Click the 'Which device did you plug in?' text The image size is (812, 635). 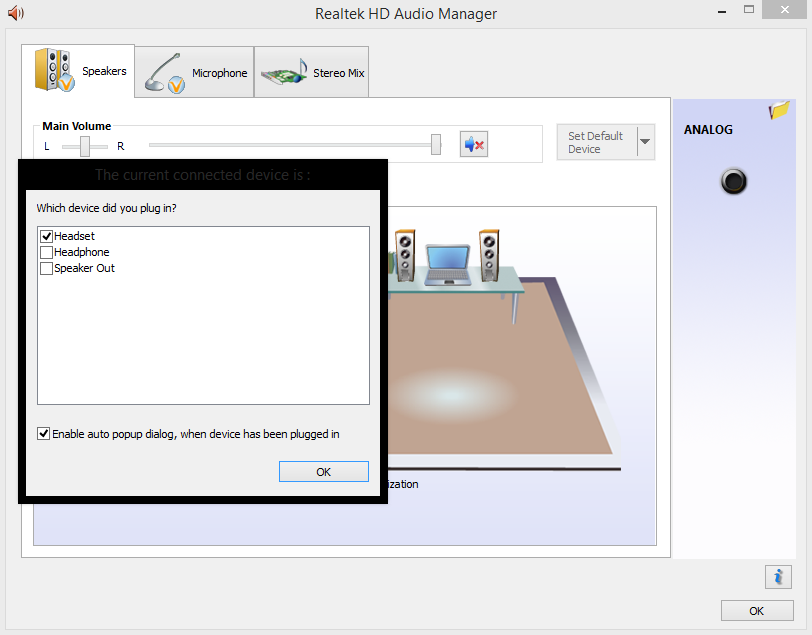pyautogui.click(x=107, y=208)
